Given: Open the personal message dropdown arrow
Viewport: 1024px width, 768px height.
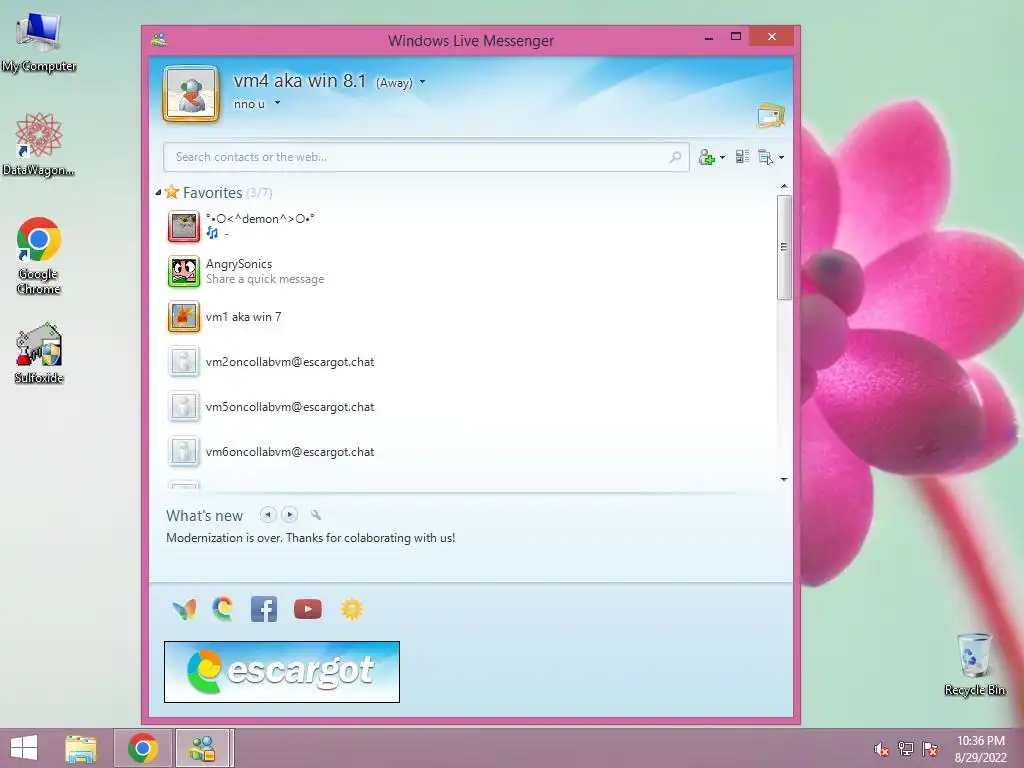Looking at the screenshot, I should [278, 103].
